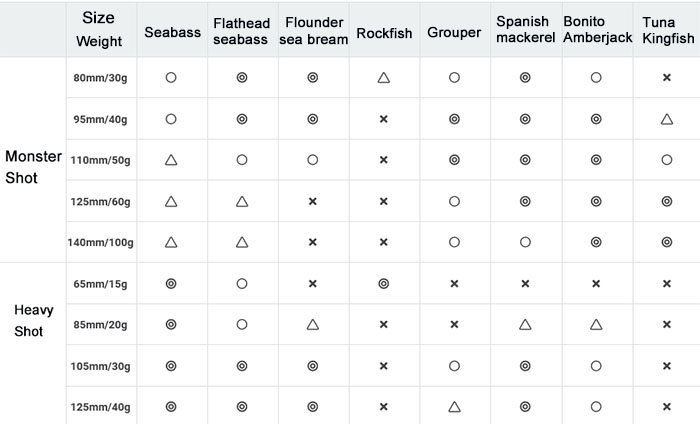Click the triangle for 95mm/40g Tuna Kingfish
The width and height of the screenshot is (700, 424).
667,119
